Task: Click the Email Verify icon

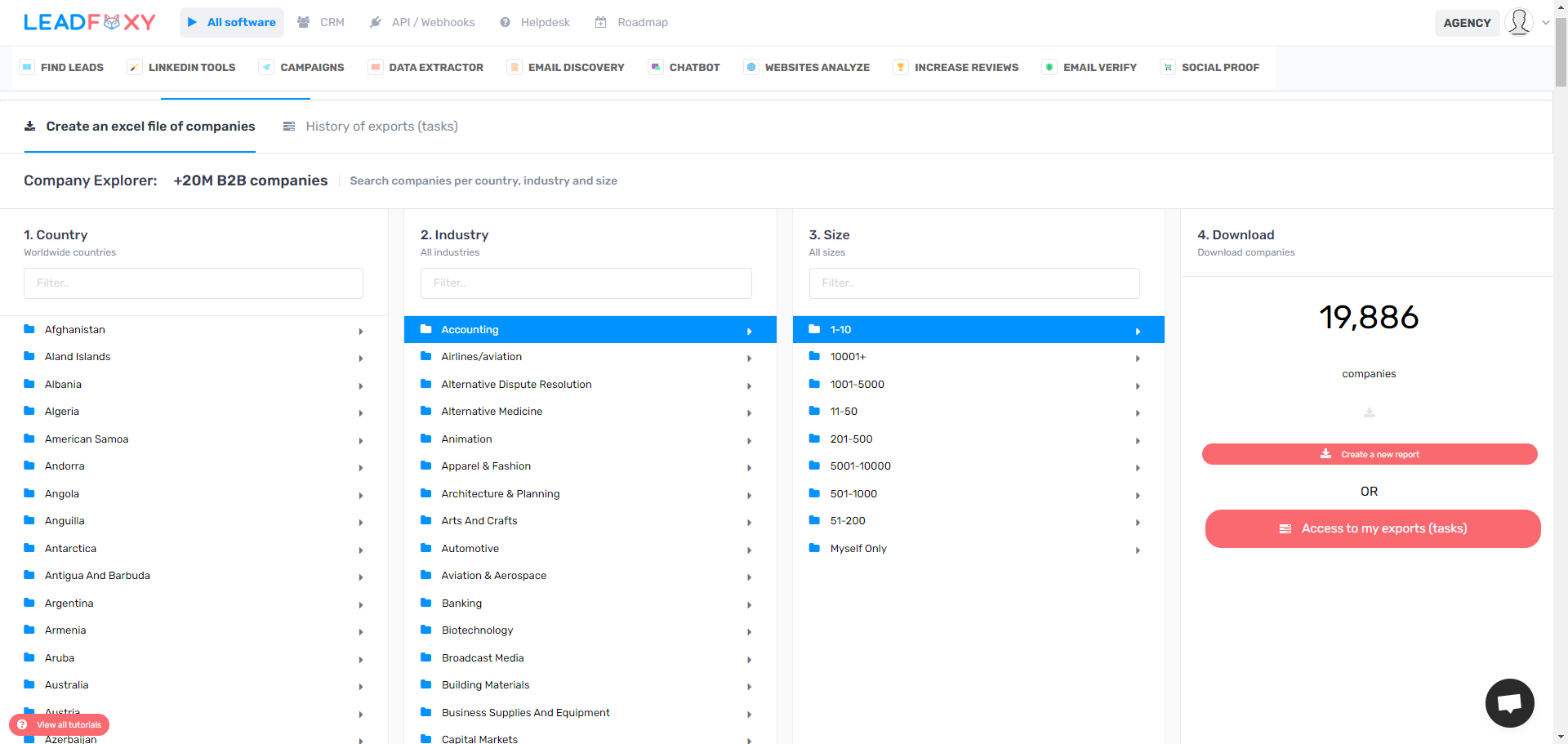Action: click(1049, 67)
